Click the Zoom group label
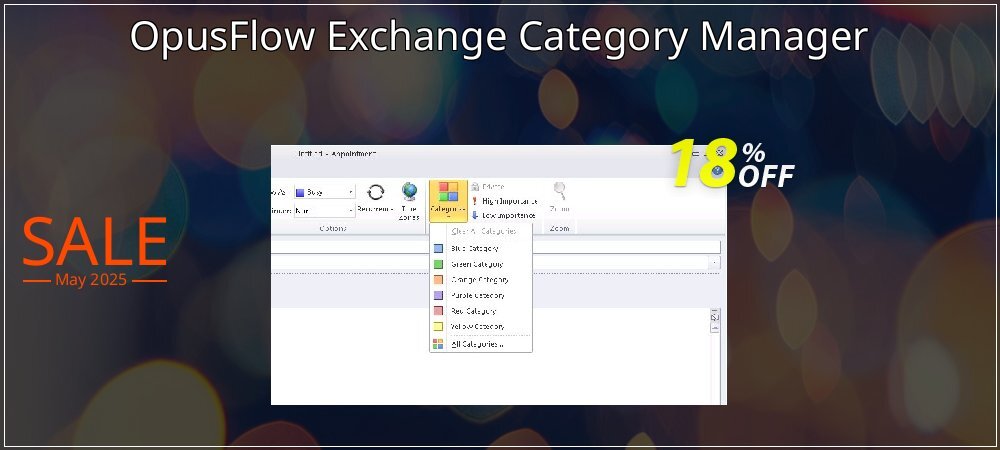This screenshot has width=1000, height=450. pos(559,228)
